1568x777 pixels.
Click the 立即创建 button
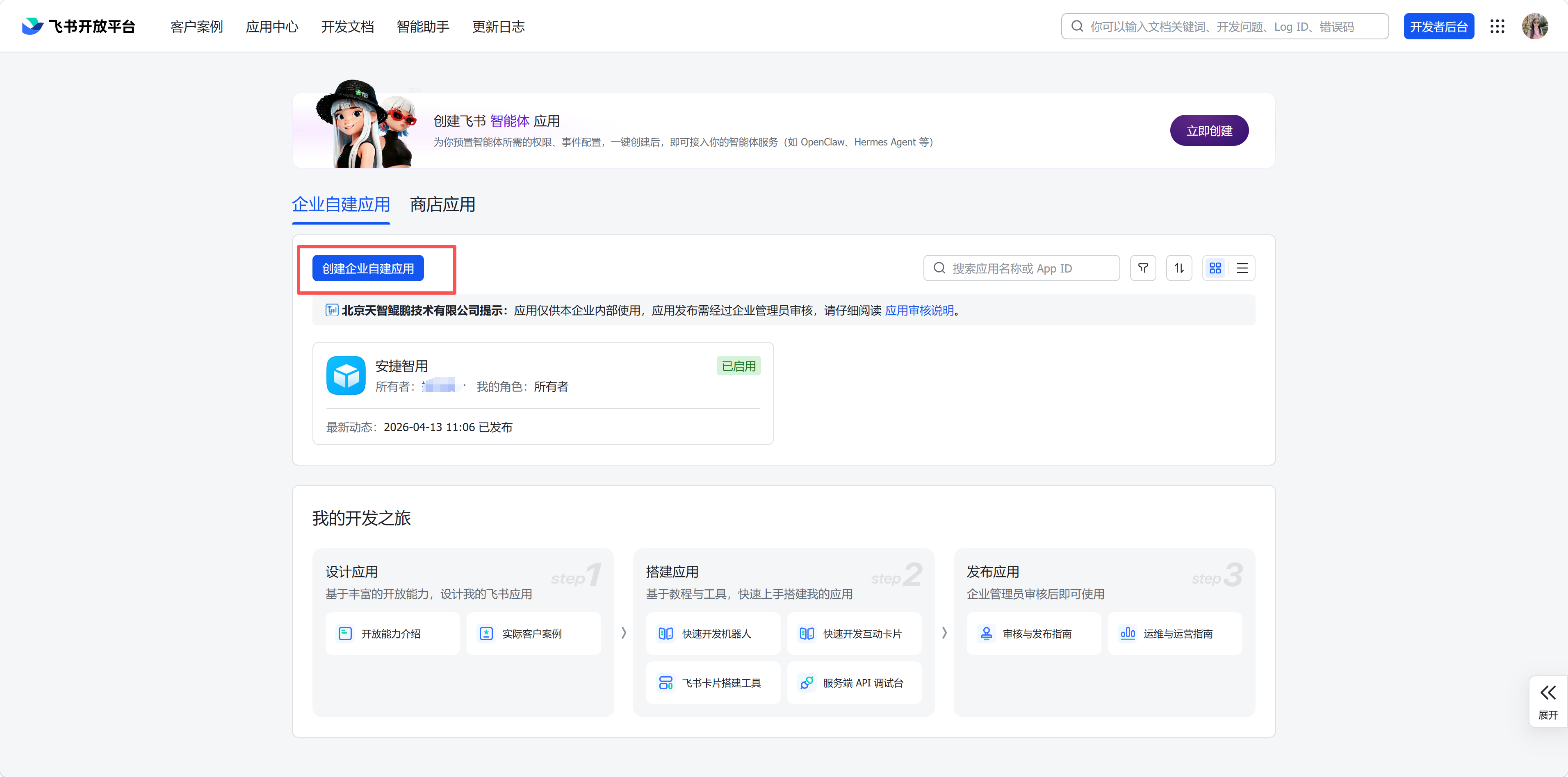pyautogui.click(x=1209, y=130)
